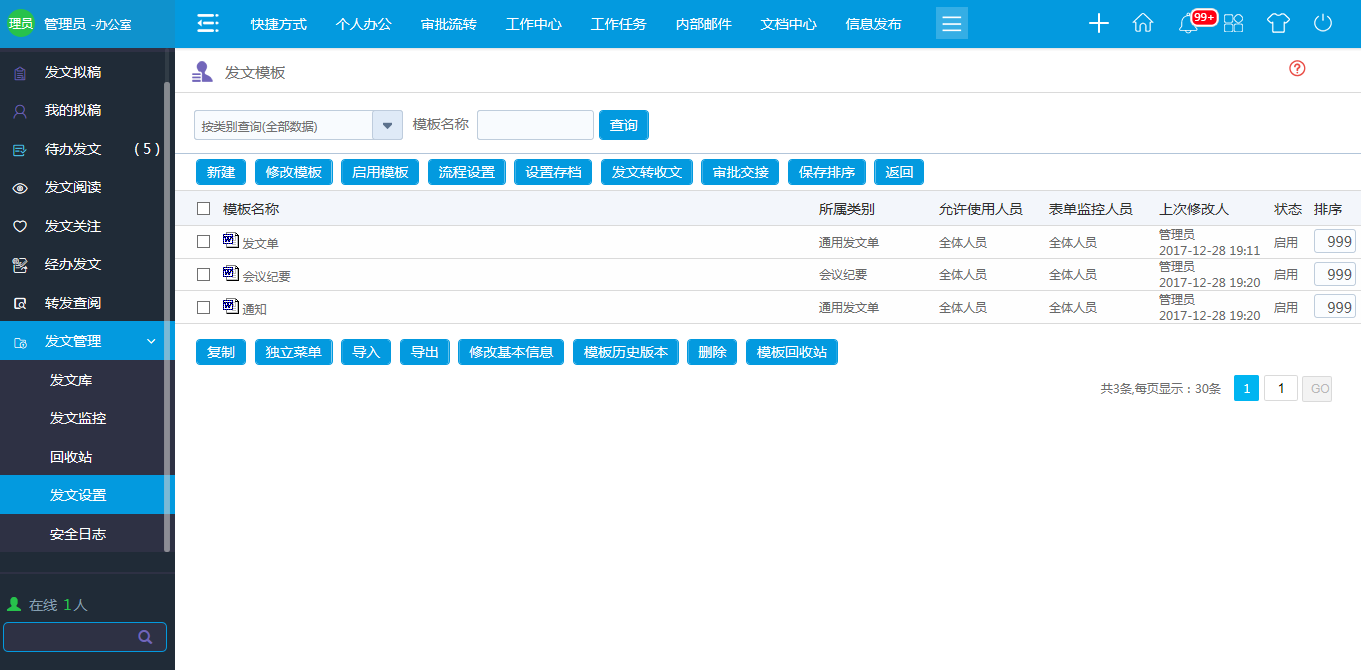The image size is (1361, 670).
Task: Collapse the 发文管理 sidebar section
Action: (x=152, y=340)
